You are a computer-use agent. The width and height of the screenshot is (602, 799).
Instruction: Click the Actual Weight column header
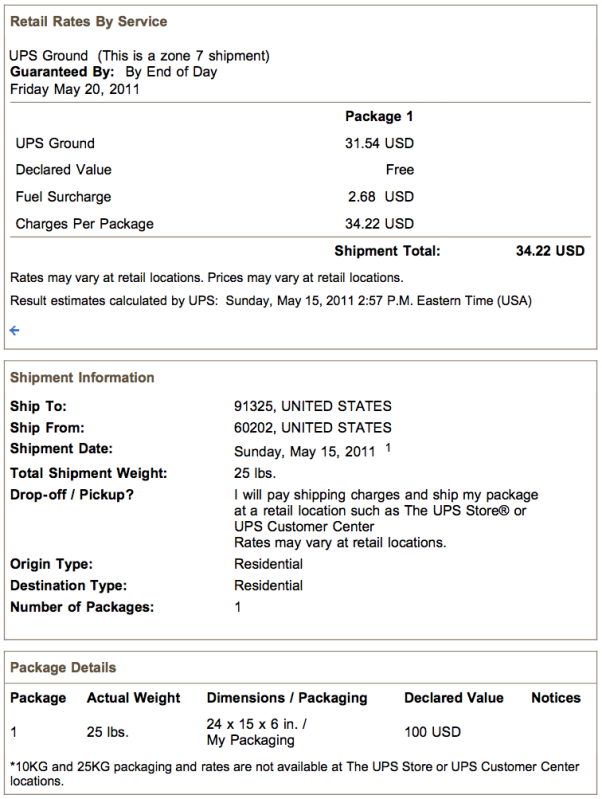click(134, 698)
